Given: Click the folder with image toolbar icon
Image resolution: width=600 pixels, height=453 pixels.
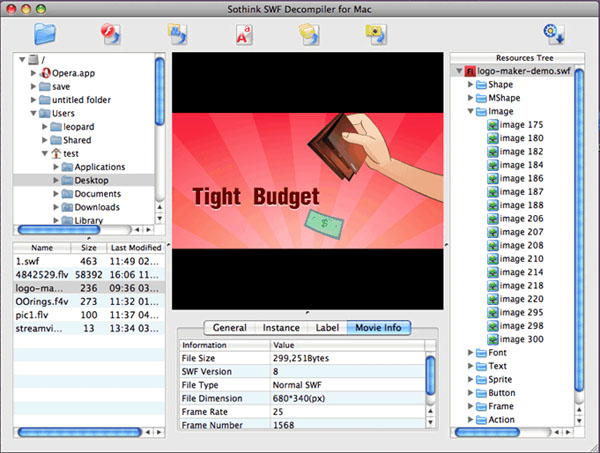Looking at the screenshot, I should pos(376,34).
